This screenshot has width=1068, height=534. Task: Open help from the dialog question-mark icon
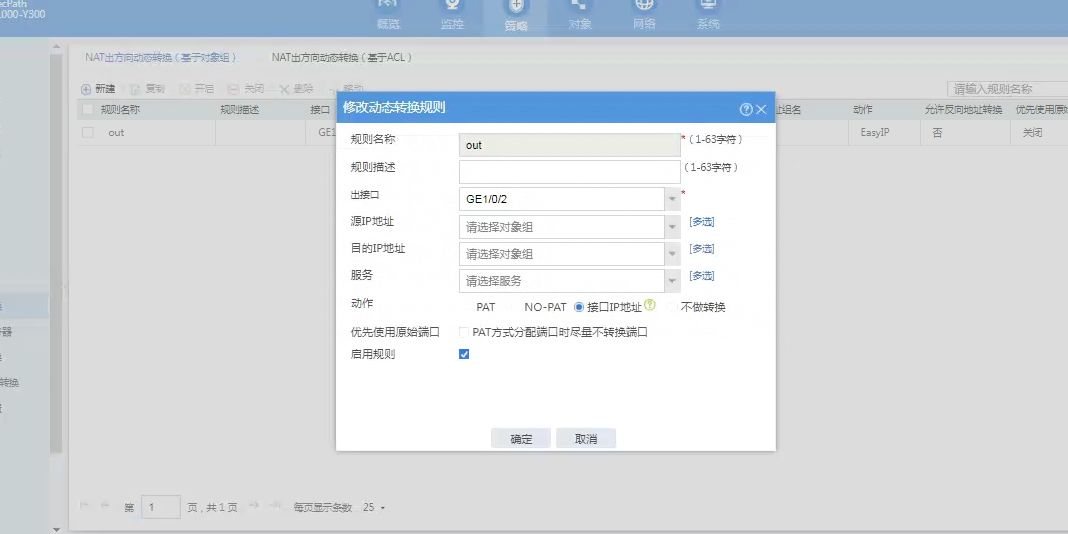[747, 109]
